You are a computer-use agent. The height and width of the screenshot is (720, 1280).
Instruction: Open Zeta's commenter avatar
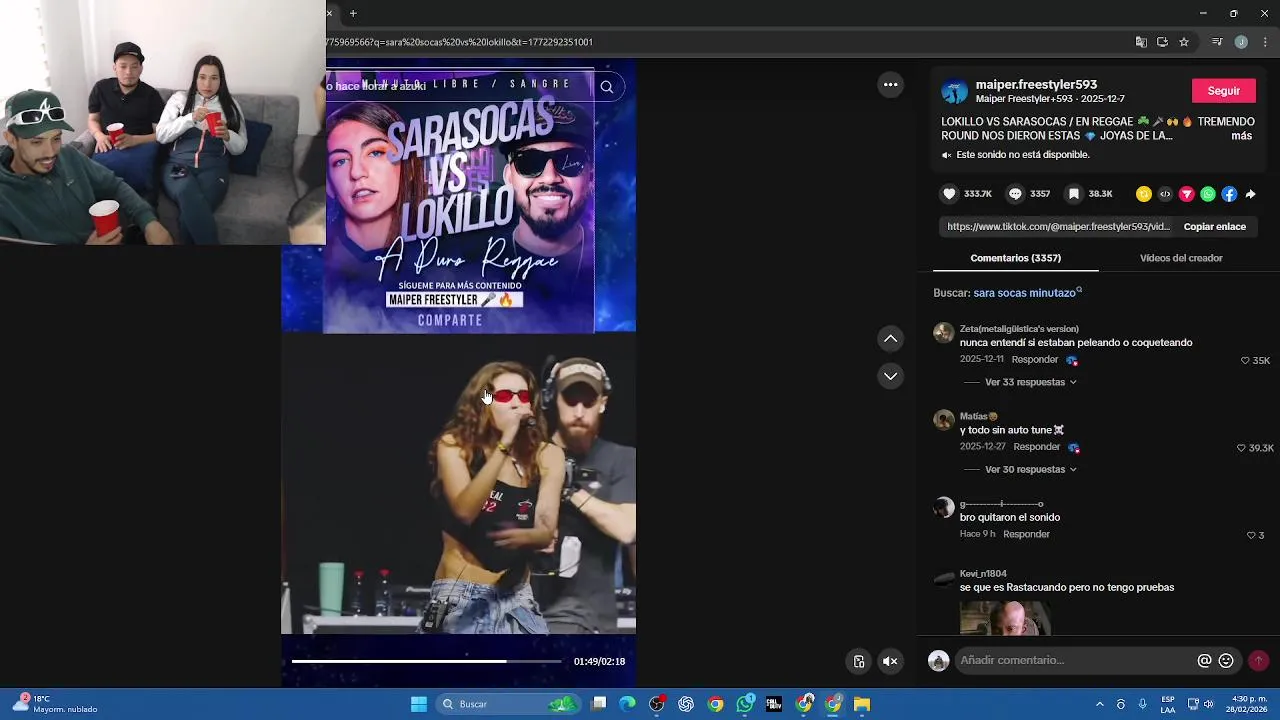pyautogui.click(x=943, y=333)
